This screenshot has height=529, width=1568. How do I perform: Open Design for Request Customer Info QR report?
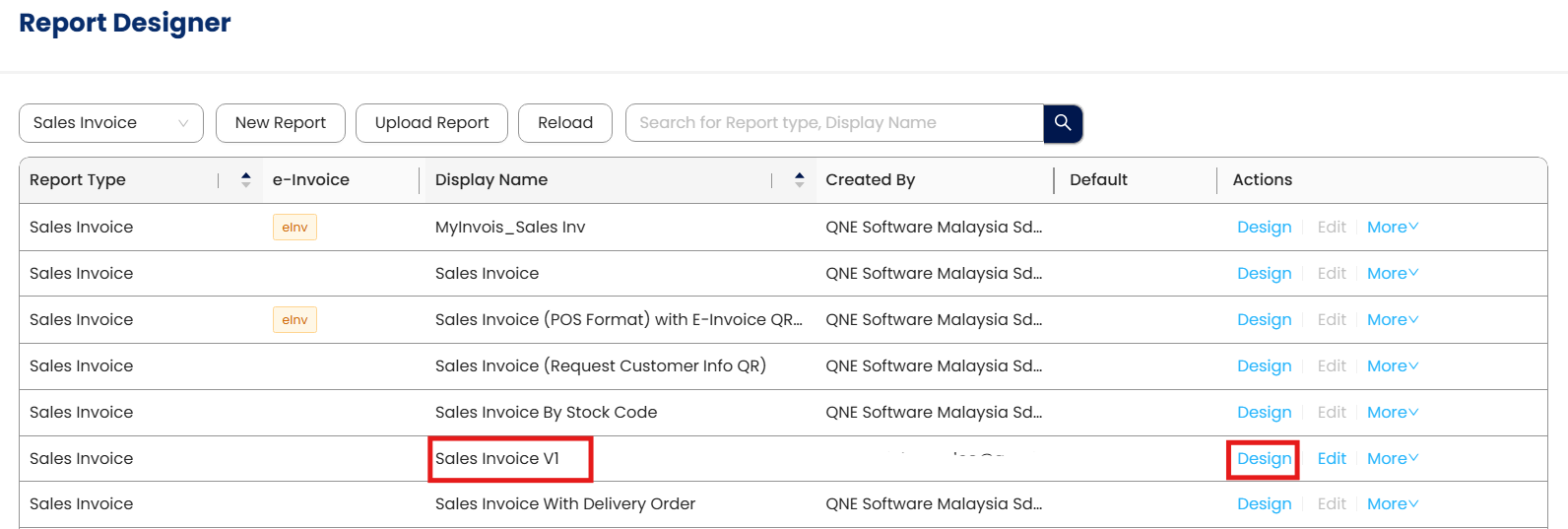[1264, 366]
